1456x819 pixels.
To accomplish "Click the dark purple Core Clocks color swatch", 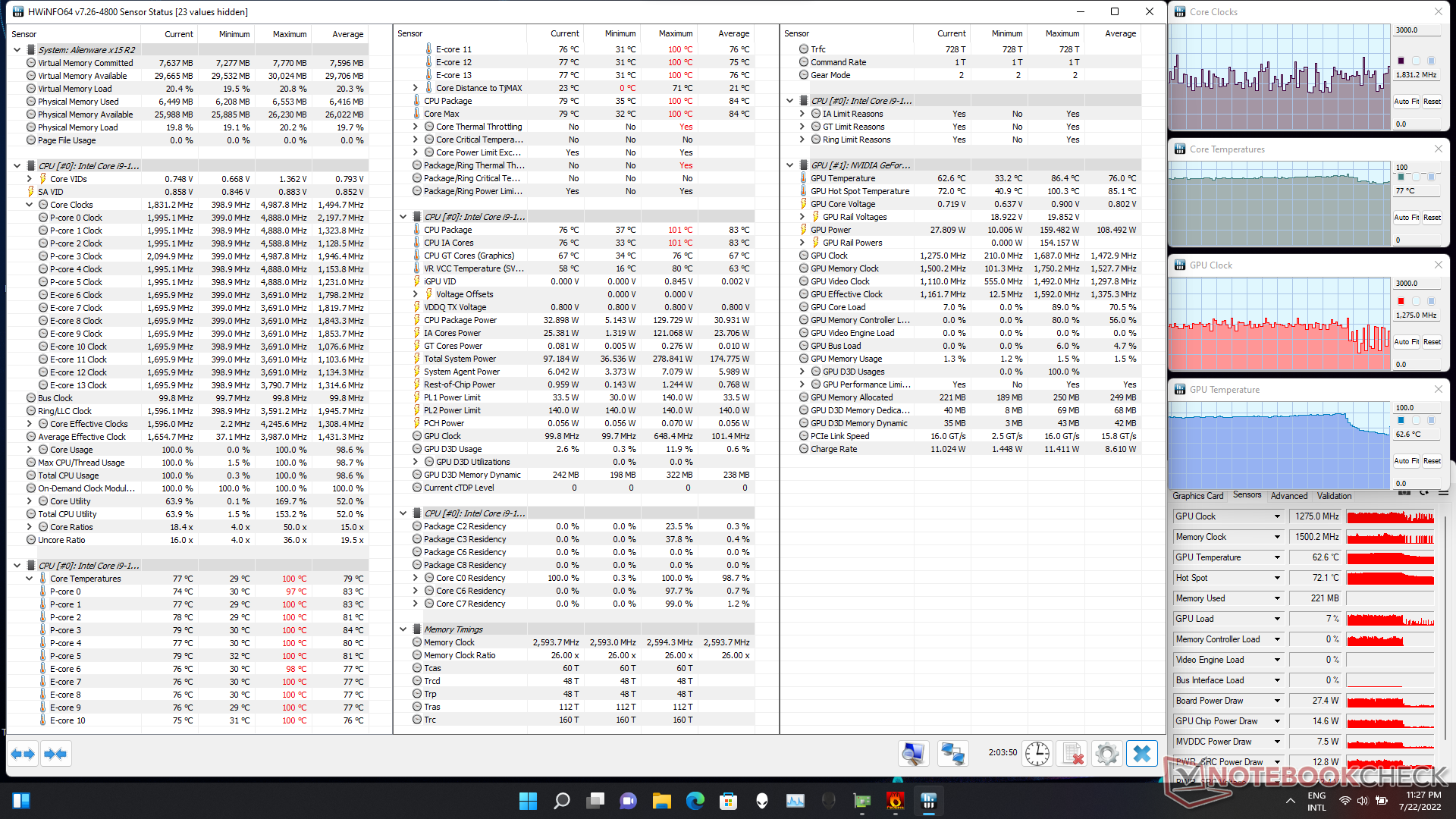I will click(x=1401, y=61).
